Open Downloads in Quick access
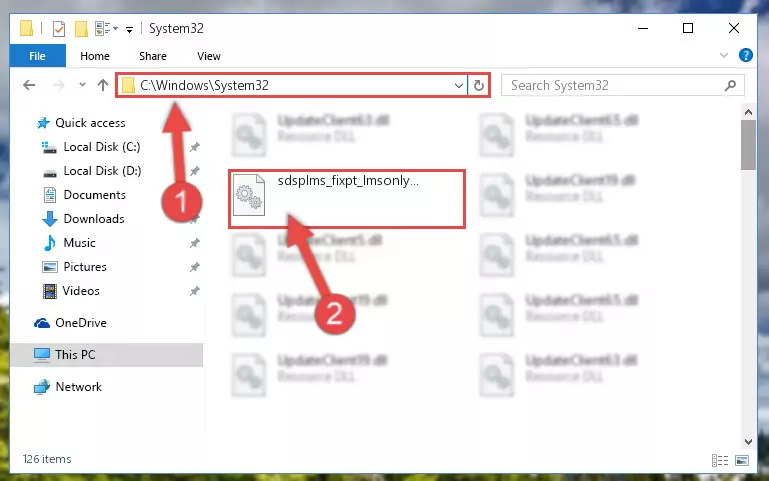The image size is (769, 481). pos(94,219)
